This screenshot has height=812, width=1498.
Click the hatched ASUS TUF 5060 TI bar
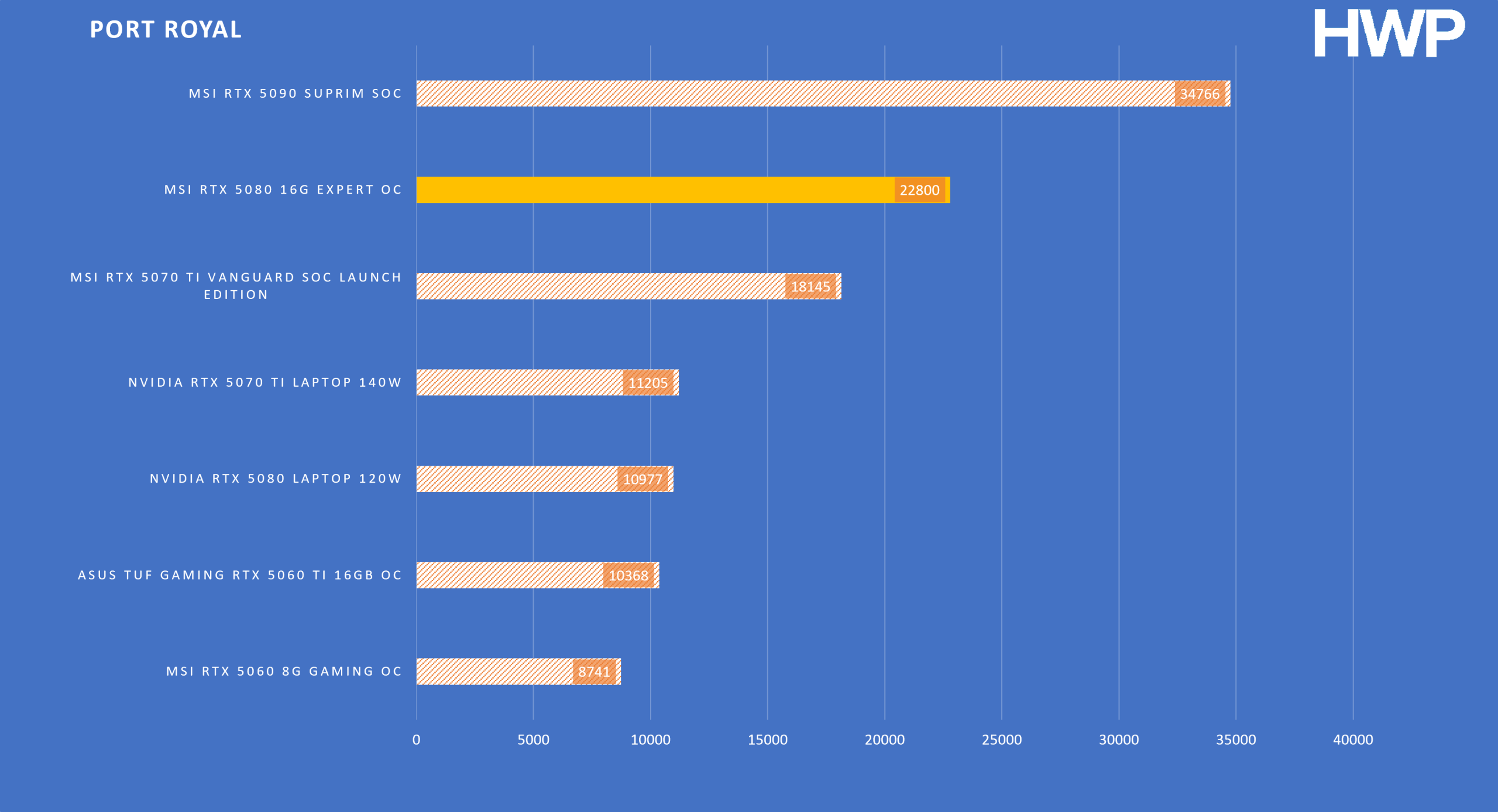[x=538, y=575]
